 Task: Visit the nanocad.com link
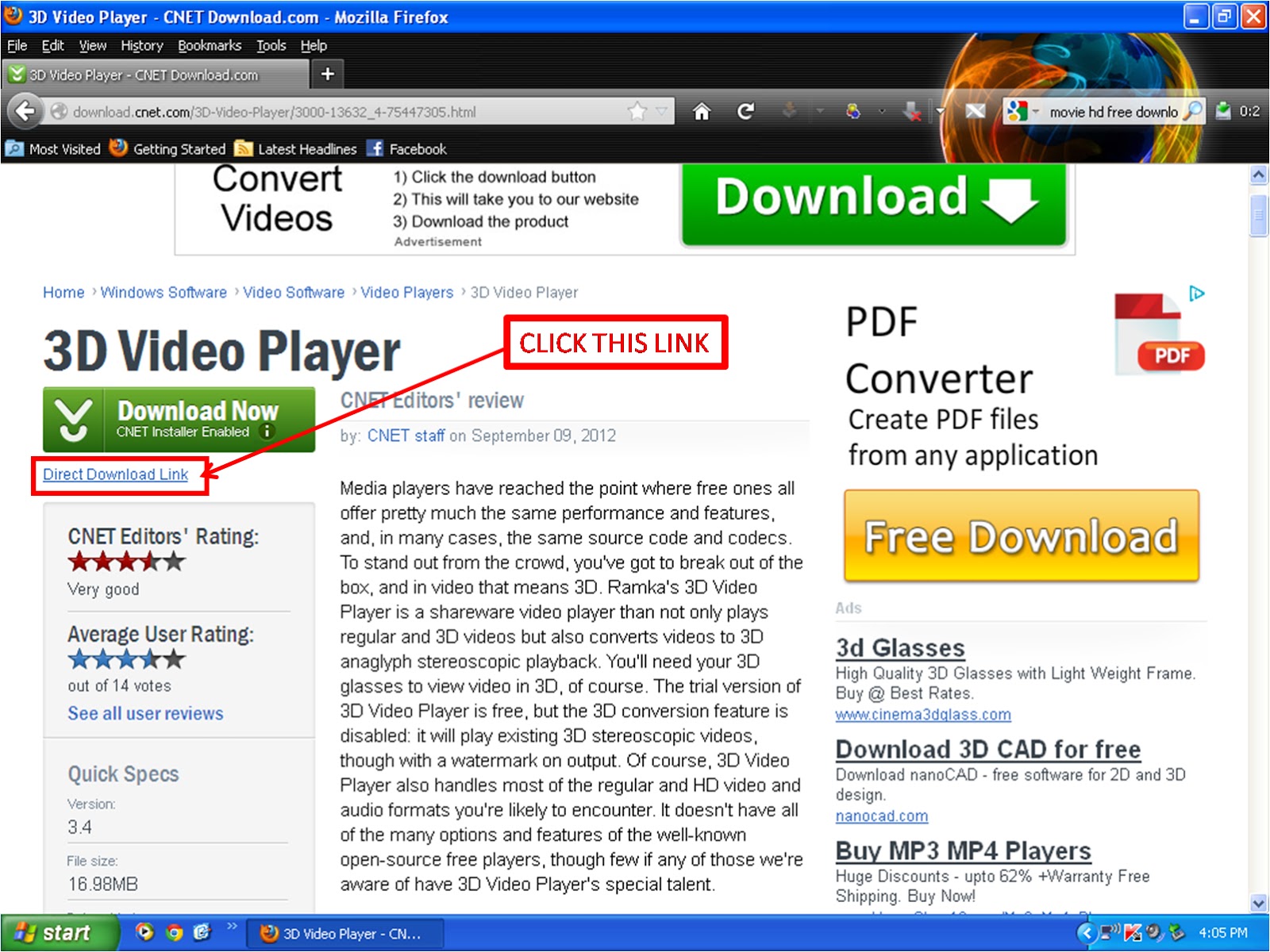pos(882,816)
